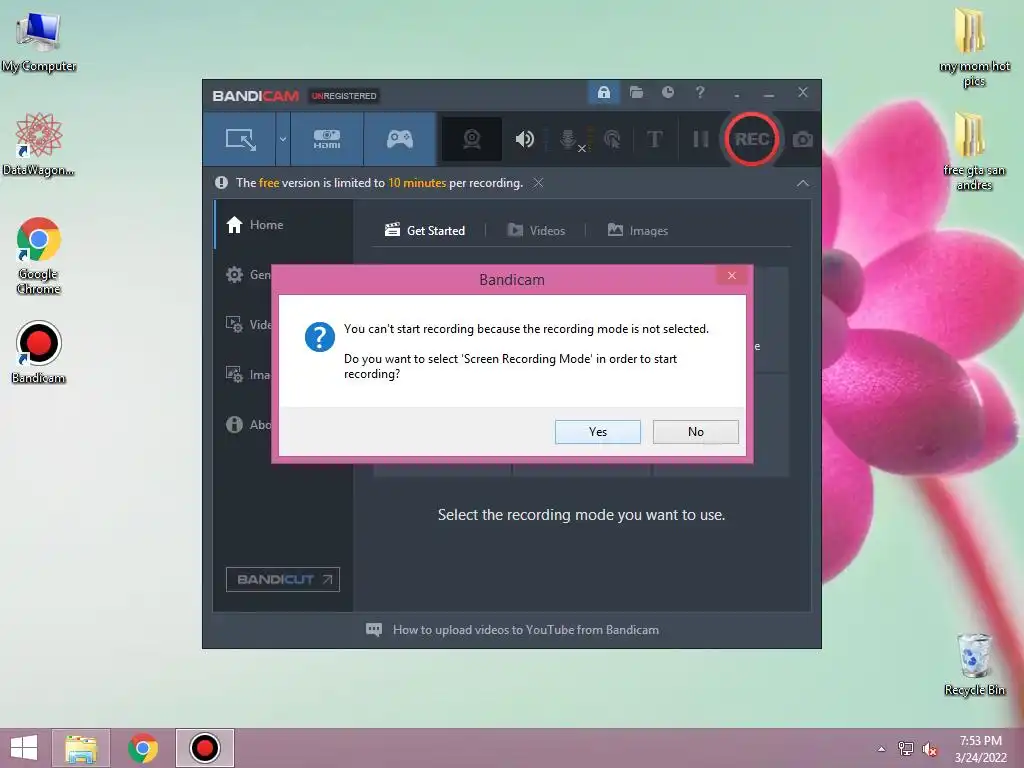The image size is (1024, 768).
Task: Dismiss the free version notice
Action: coord(538,183)
